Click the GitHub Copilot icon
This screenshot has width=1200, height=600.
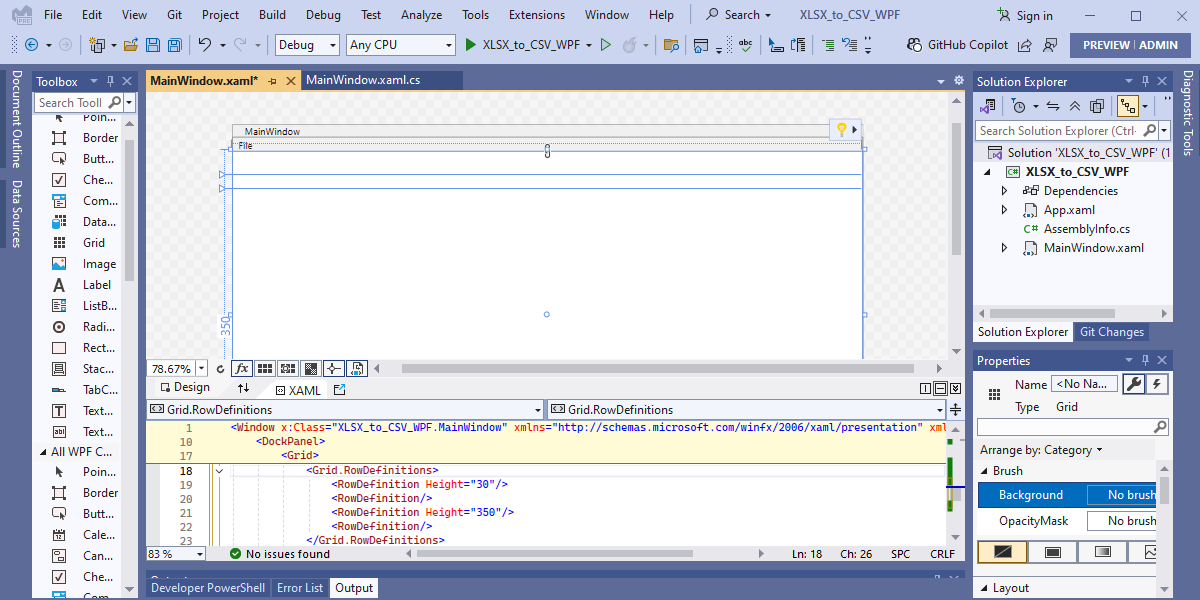(915, 45)
